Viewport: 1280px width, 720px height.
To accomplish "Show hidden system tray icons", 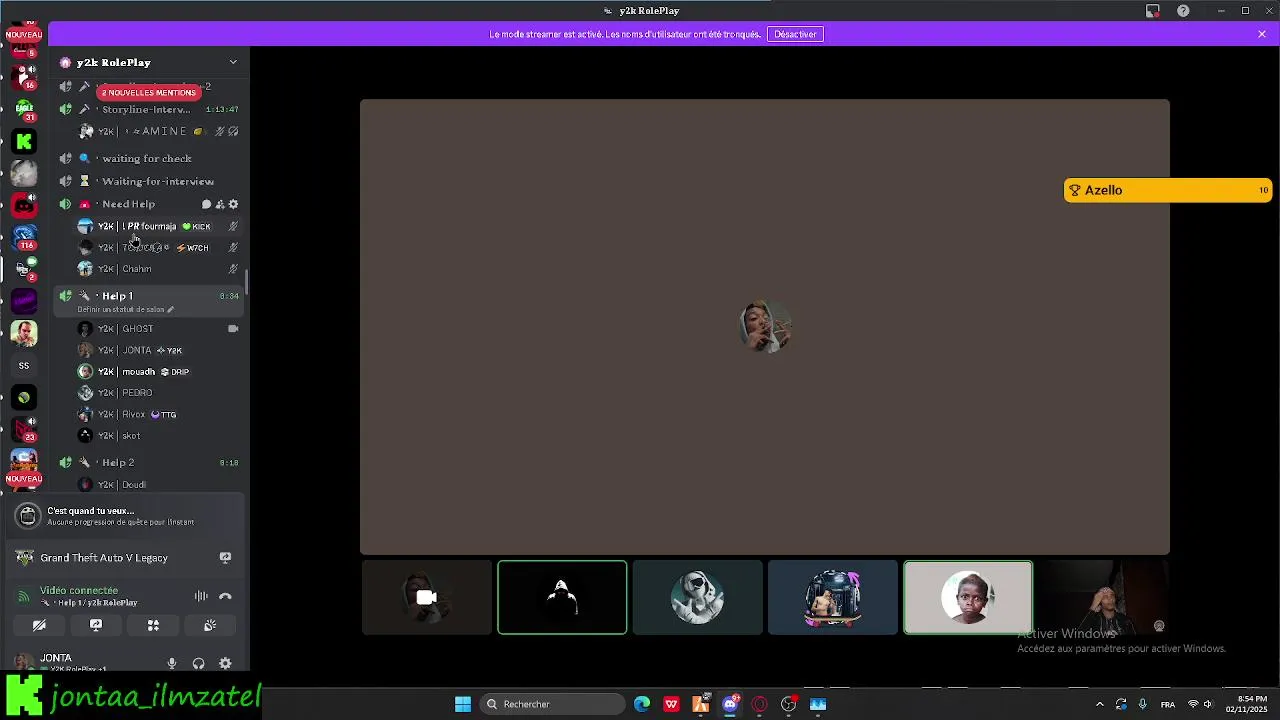I will point(1099,704).
